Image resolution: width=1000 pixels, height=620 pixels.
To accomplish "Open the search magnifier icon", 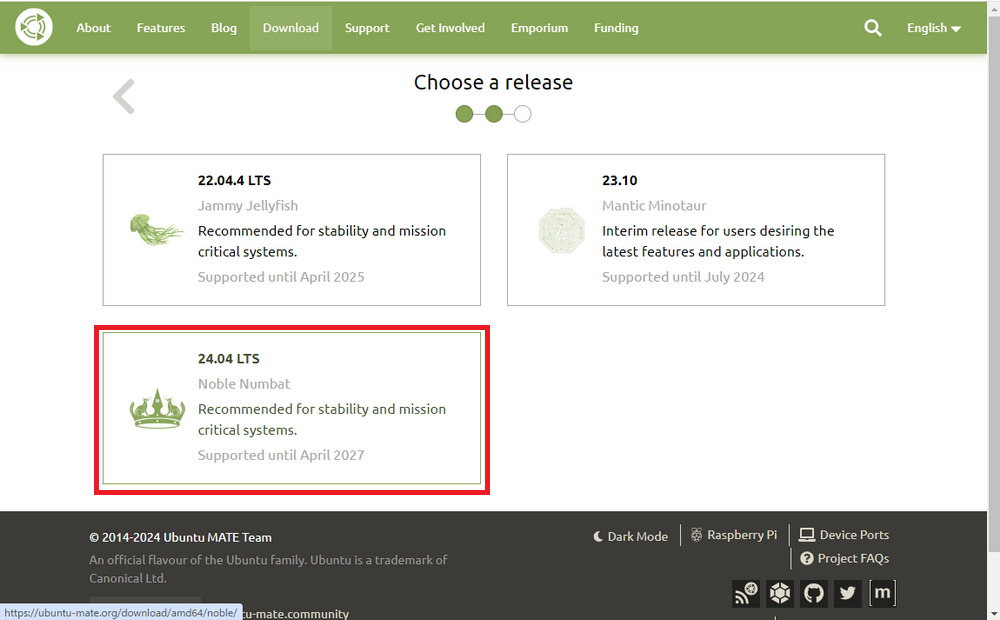I will (872, 28).
